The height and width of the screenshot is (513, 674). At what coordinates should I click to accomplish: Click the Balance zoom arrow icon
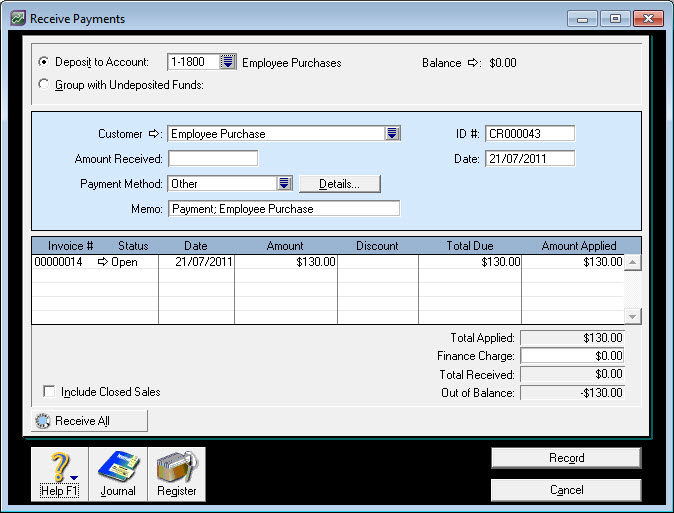(x=474, y=63)
